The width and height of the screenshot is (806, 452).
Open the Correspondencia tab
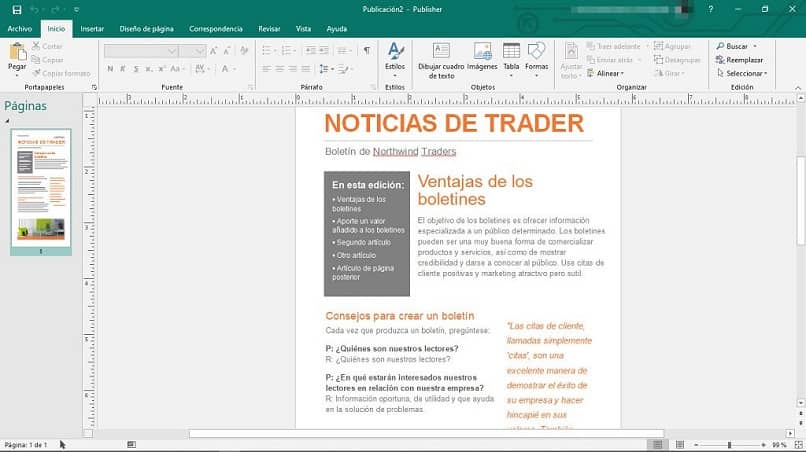pyautogui.click(x=216, y=29)
